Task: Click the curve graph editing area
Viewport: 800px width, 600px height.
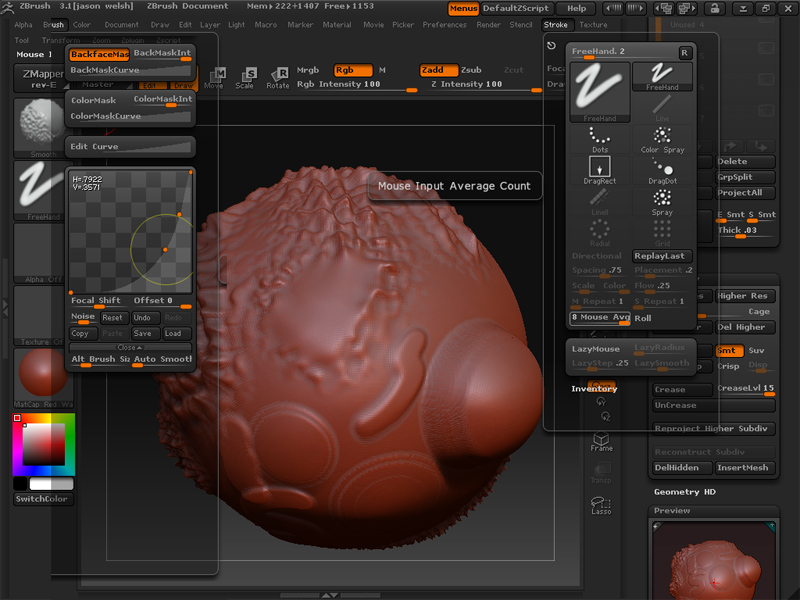Action: click(130, 232)
